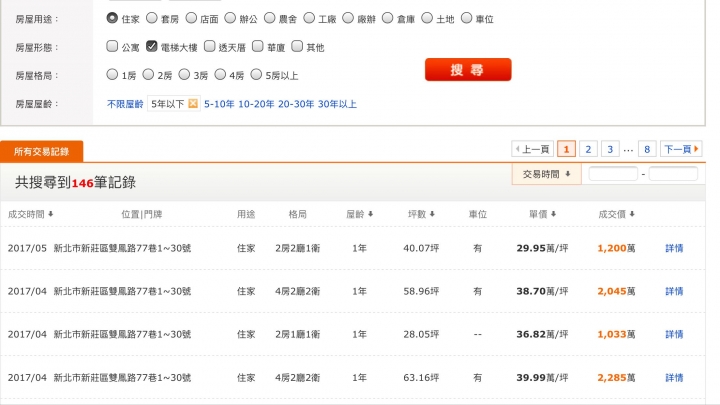Sort by 成交時間 column header
Viewport: 720px width, 405px height.
pyautogui.click(x=30, y=214)
